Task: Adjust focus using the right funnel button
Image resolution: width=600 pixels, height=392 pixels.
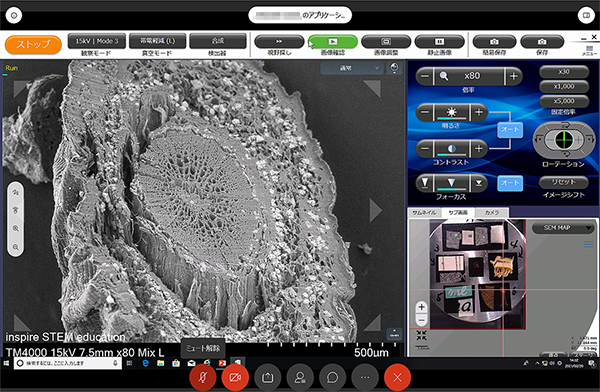Action: click(x=479, y=183)
